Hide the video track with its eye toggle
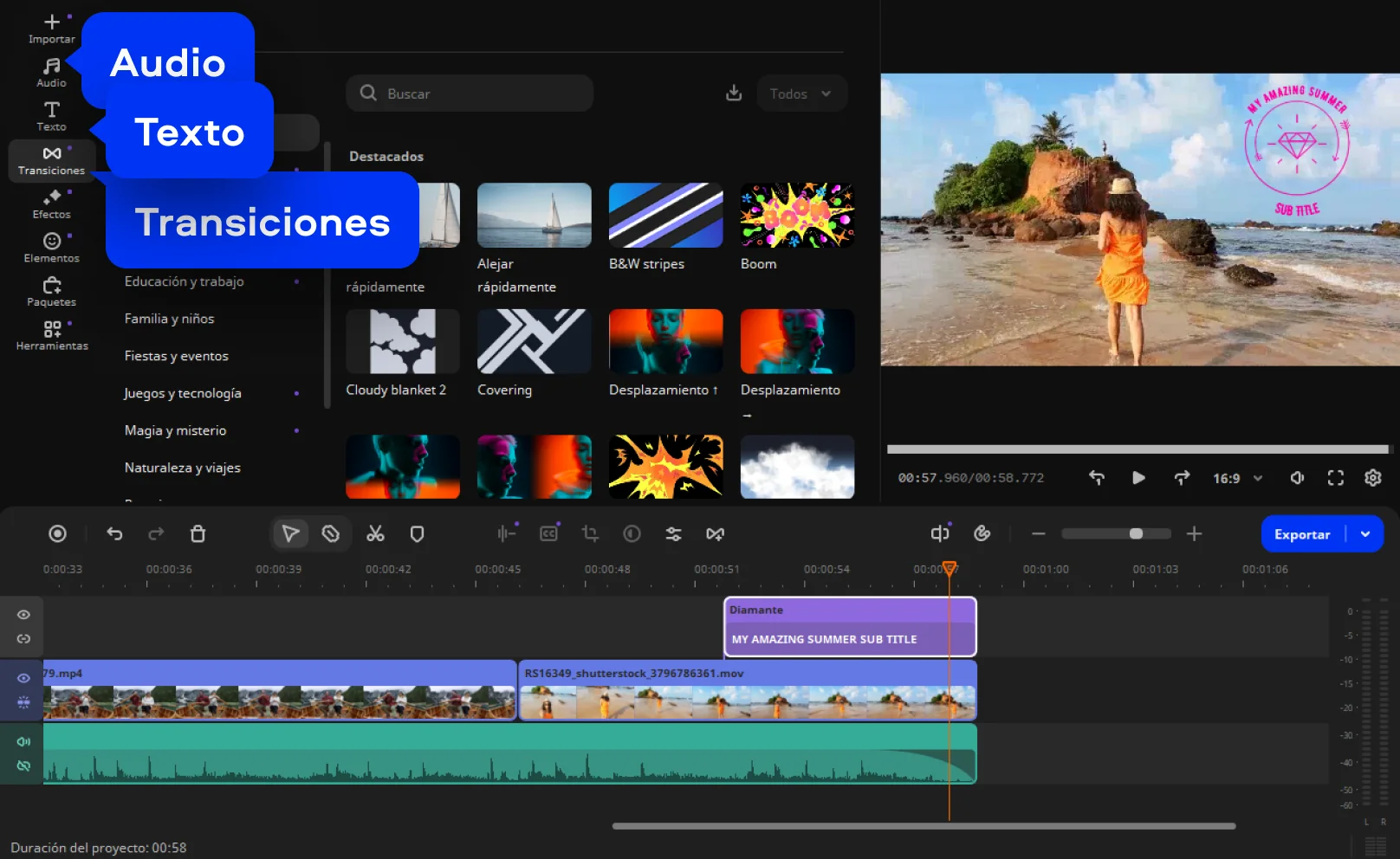 23,679
